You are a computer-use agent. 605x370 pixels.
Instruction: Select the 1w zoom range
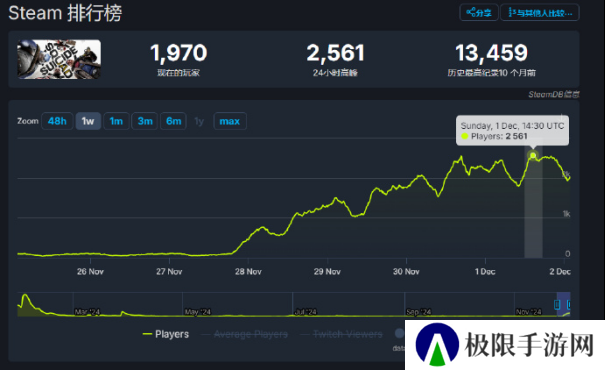[x=88, y=121]
